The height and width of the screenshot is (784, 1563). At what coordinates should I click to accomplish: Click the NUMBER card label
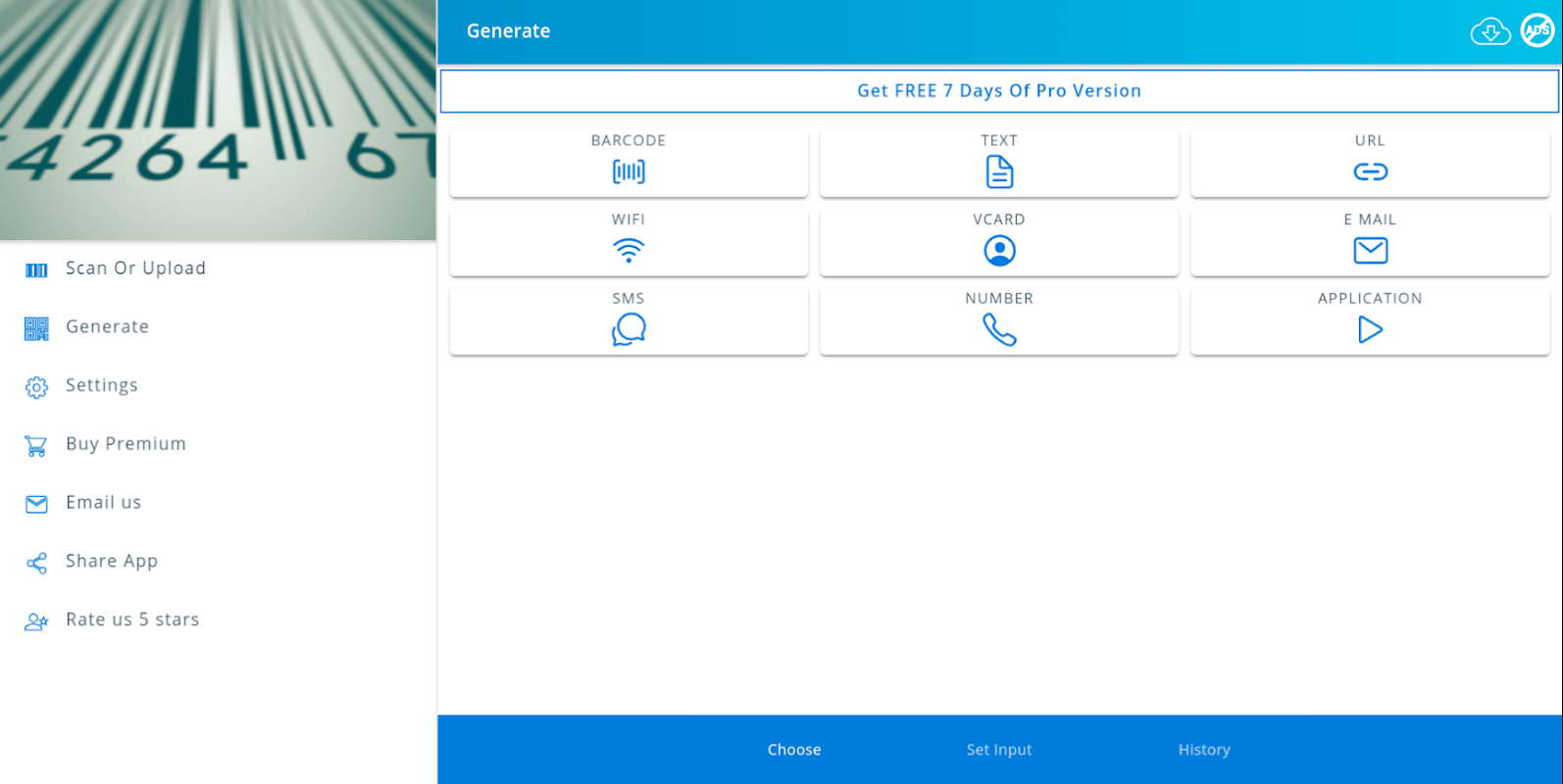[999, 298]
